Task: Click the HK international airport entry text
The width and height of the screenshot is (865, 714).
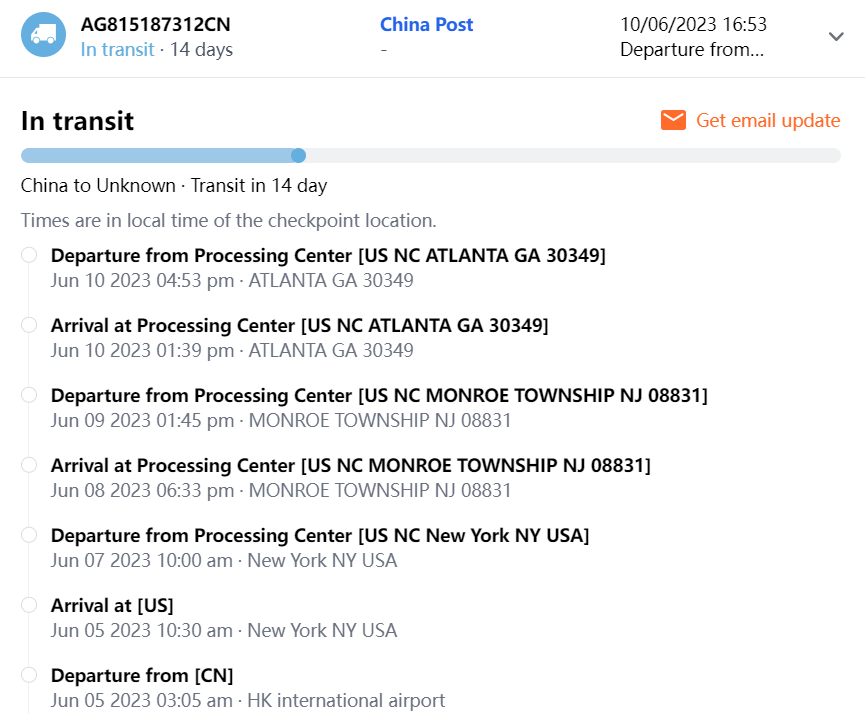Action: point(346,700)
